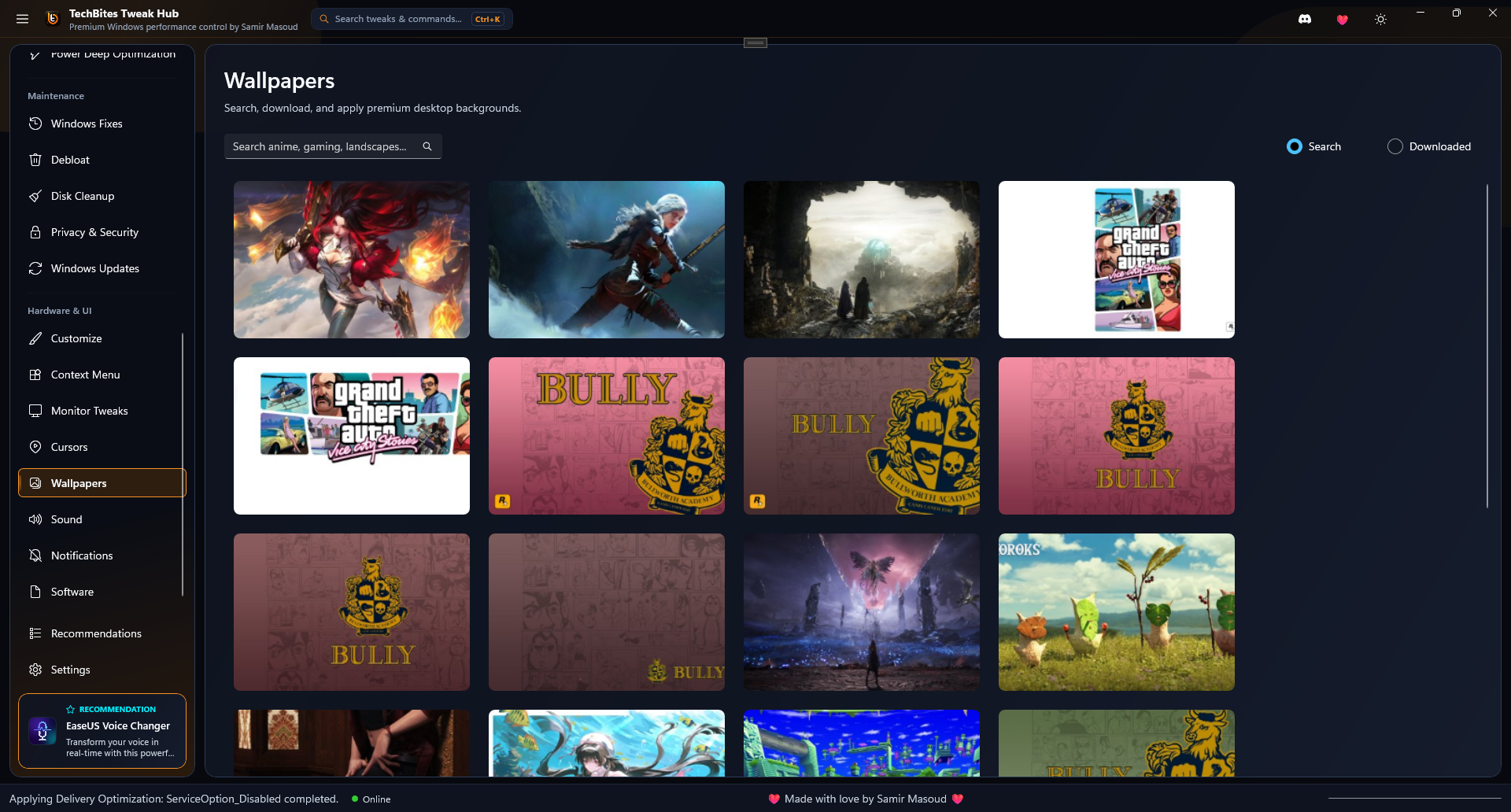Image resolution: width=1511 pixels, height=812 pixels.
Task: Select the red-haired warrior wallpaper thumbnail
Action: pos(352,260)
